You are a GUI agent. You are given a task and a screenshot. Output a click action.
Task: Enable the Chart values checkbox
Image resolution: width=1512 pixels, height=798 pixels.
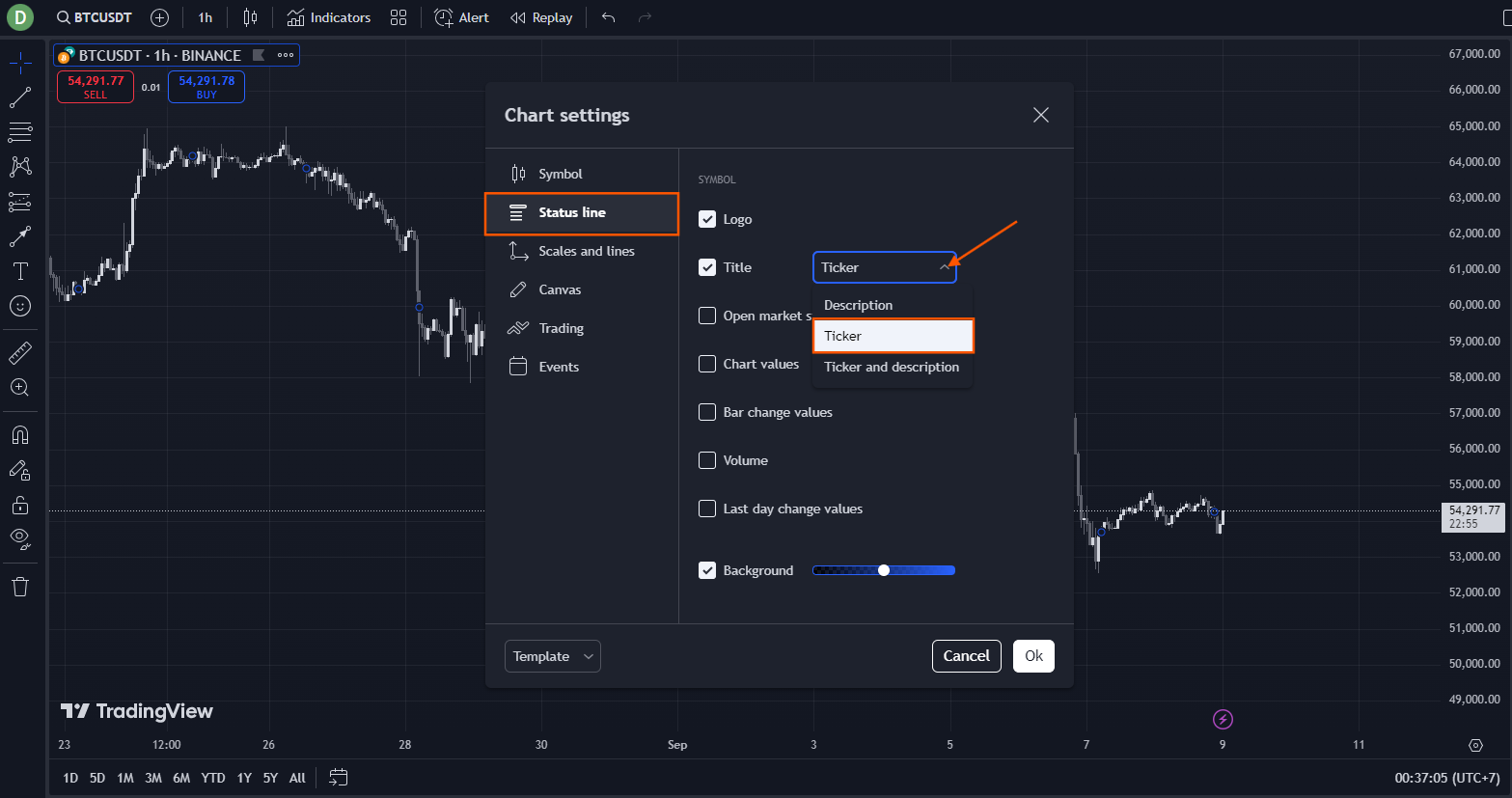click(707, 364)
